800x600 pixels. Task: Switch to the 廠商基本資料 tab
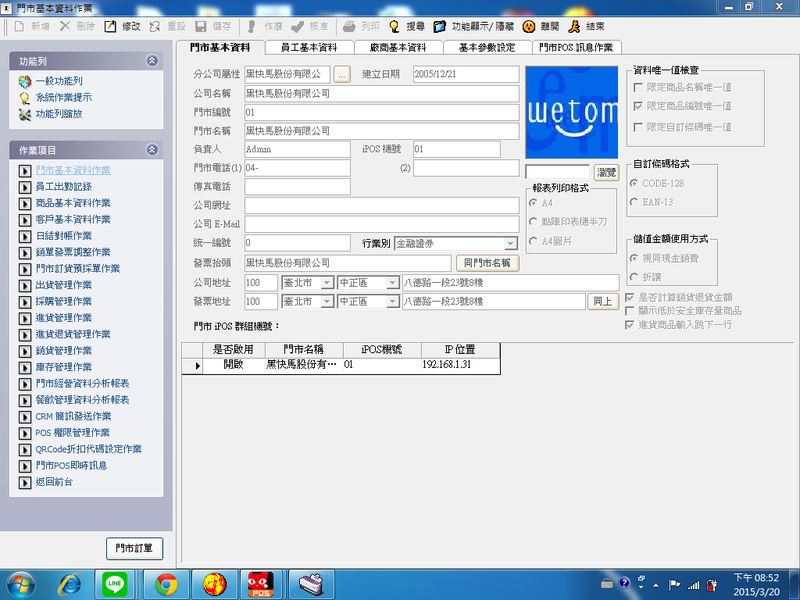(x=398, y=47)
